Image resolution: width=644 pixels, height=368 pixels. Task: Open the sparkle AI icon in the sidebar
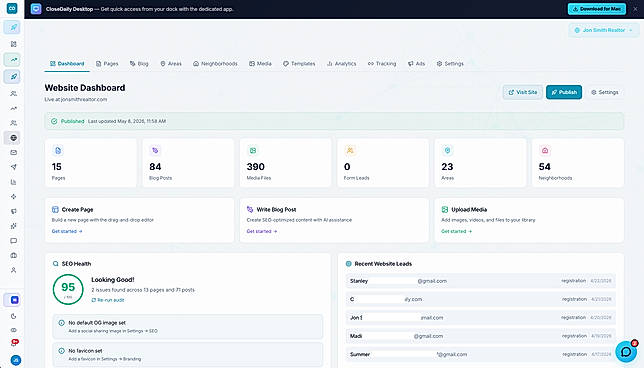click(14, 197)
